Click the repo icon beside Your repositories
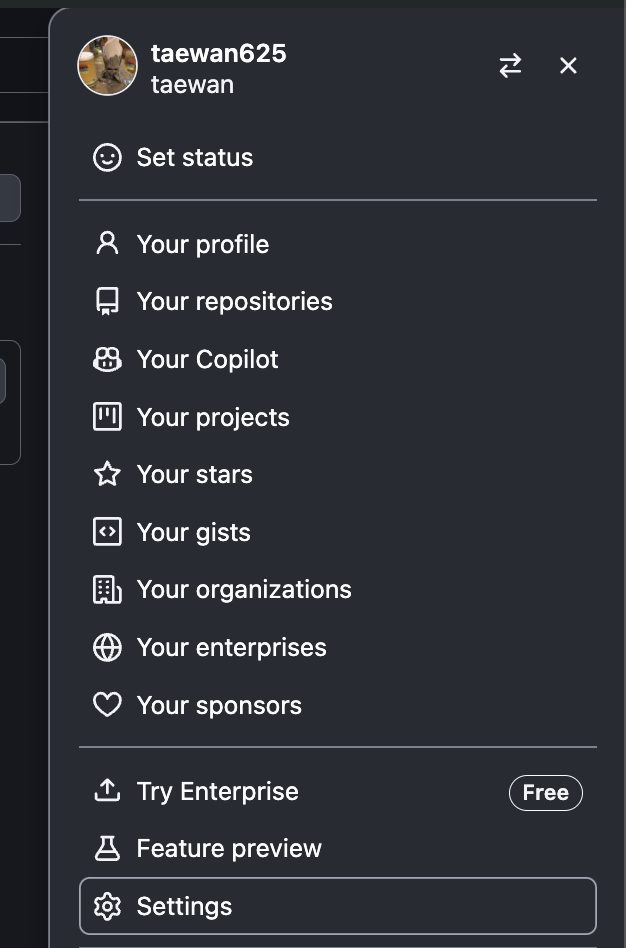This screenshot has width=626, height=948. coord(107,302)
